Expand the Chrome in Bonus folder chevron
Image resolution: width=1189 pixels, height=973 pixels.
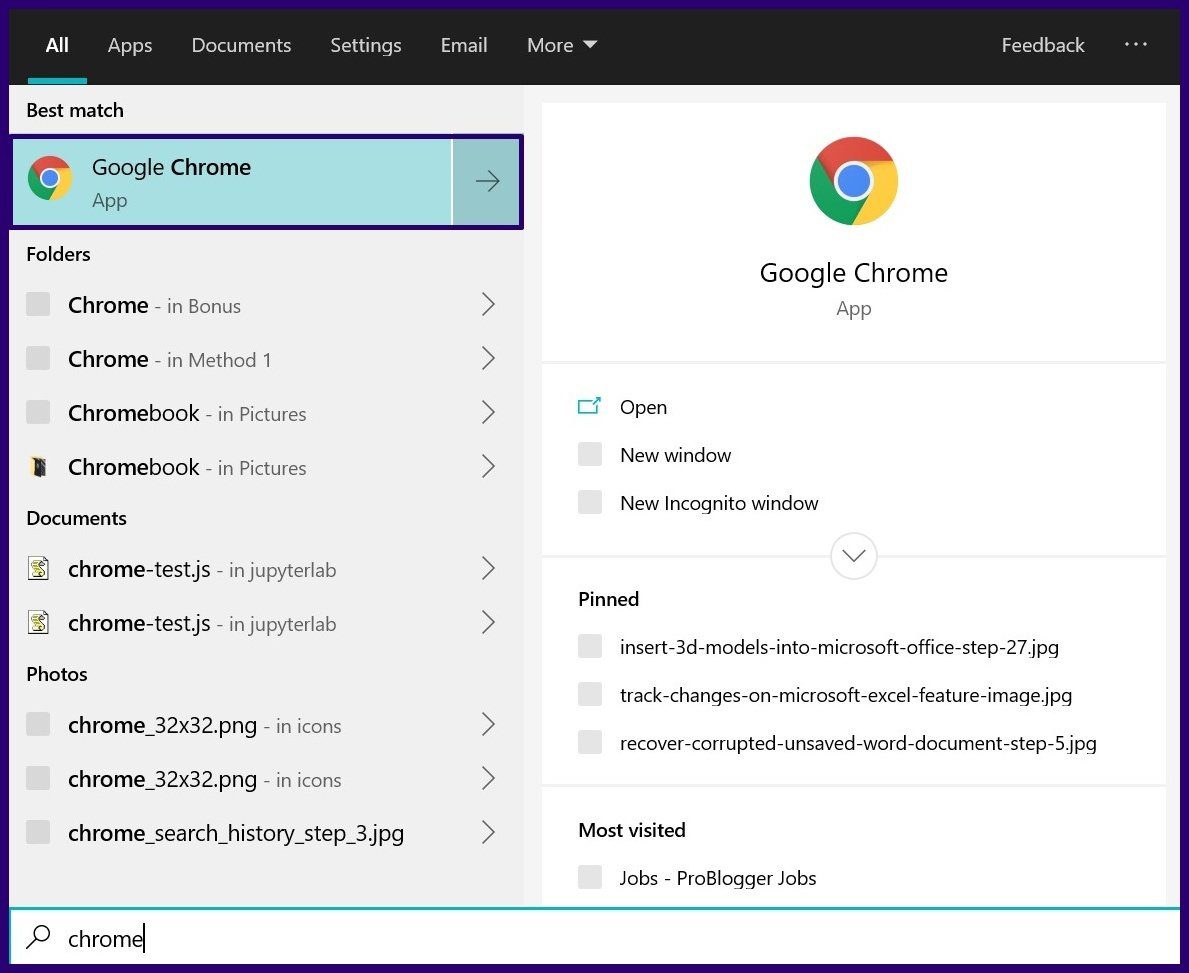488,305
